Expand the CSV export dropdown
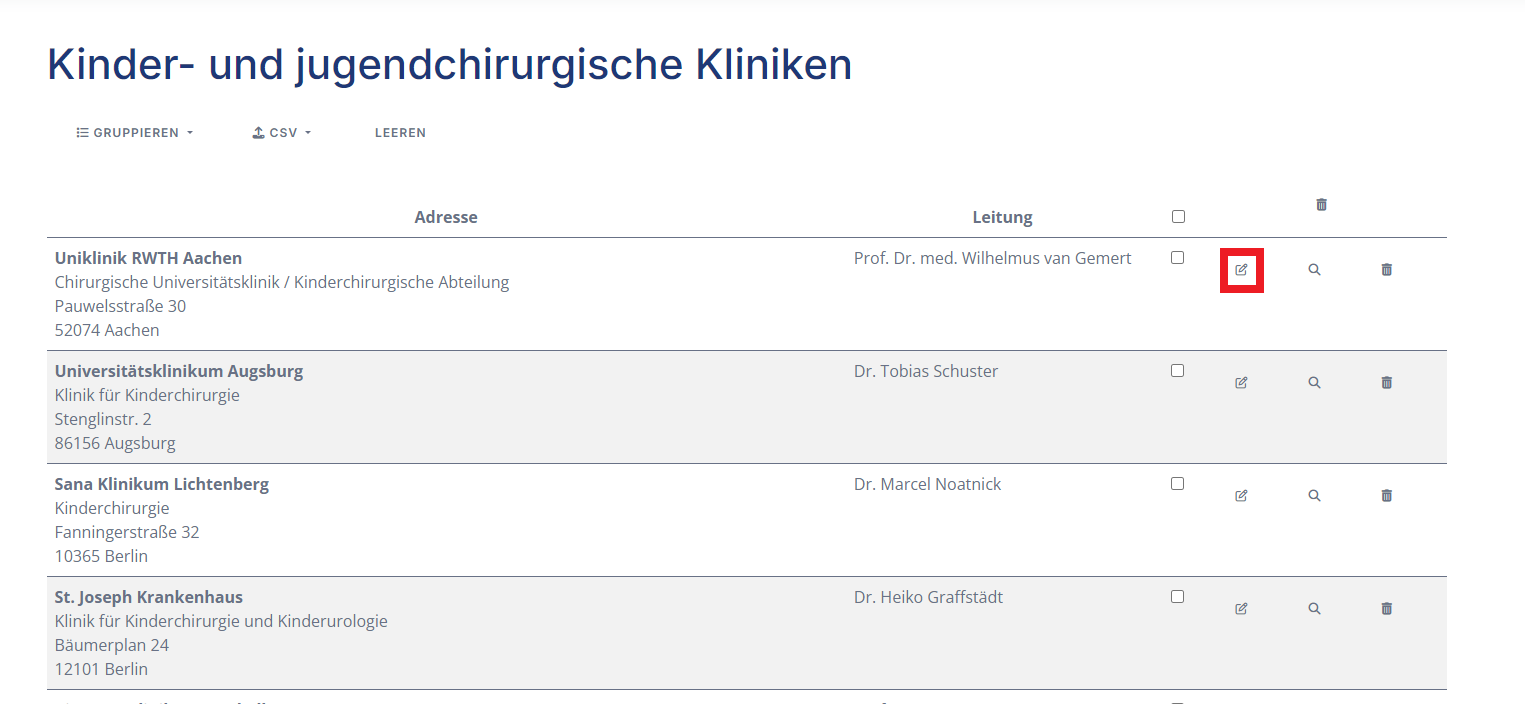The height and width of the screenshot is (704, 1525). point(282,133)
